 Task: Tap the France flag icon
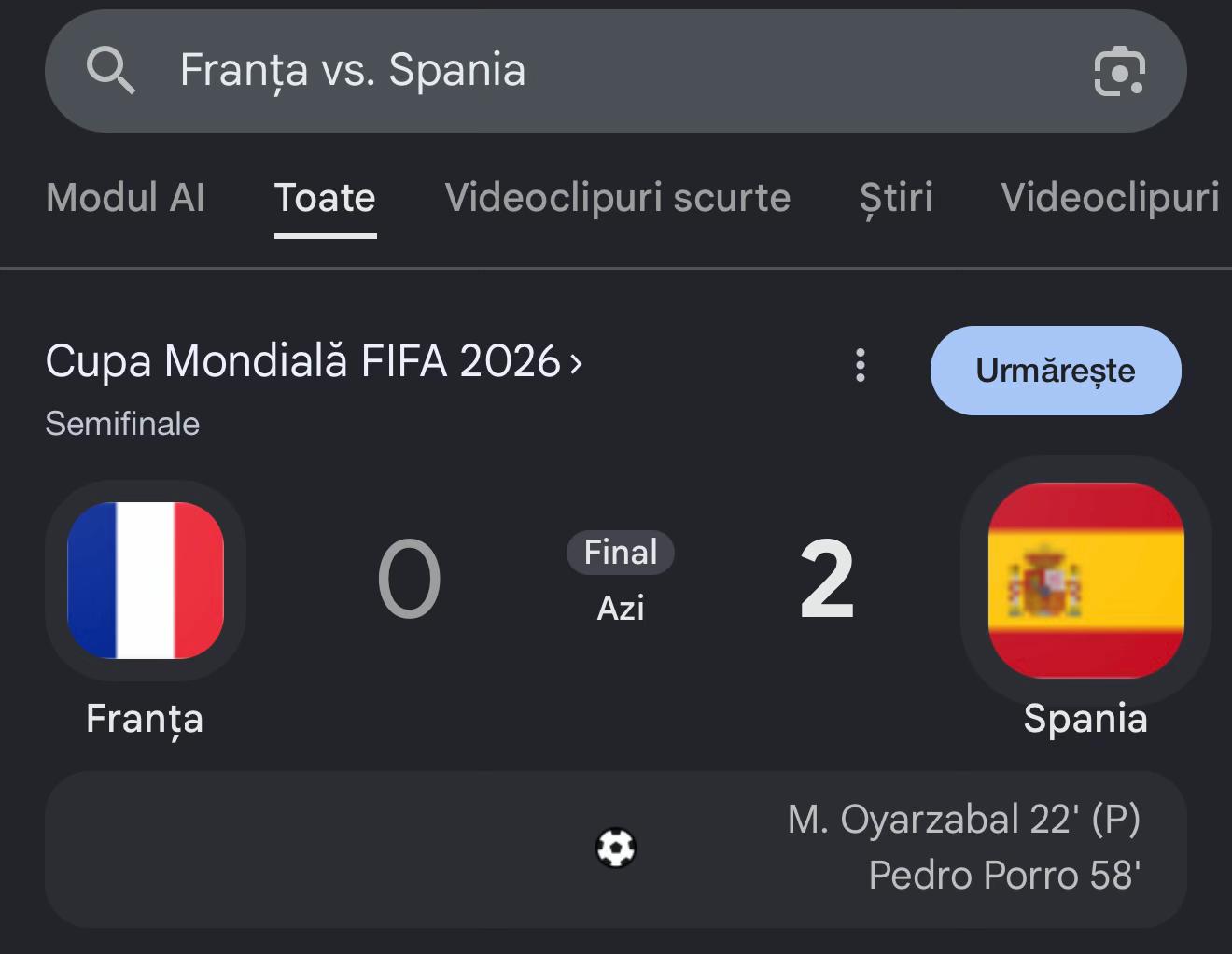(146, 581)
